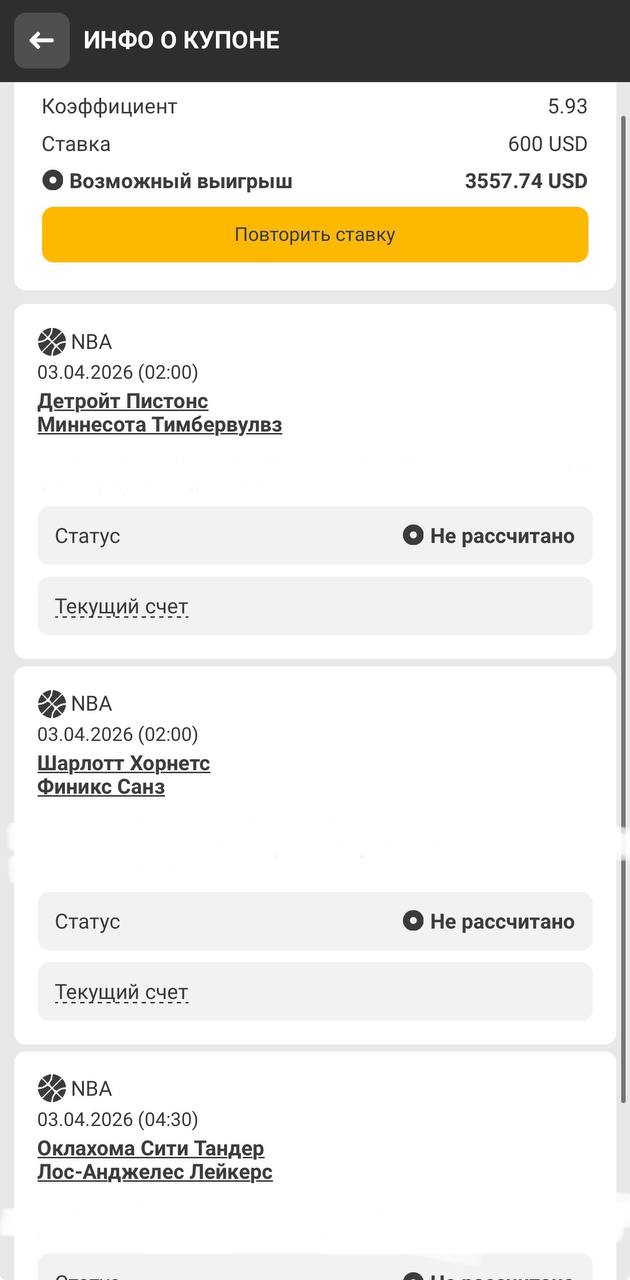Open the Лос-Анджелес Лейкерс team link
This screenshot has width=630, height=1280.
[x=155, y=1172]
